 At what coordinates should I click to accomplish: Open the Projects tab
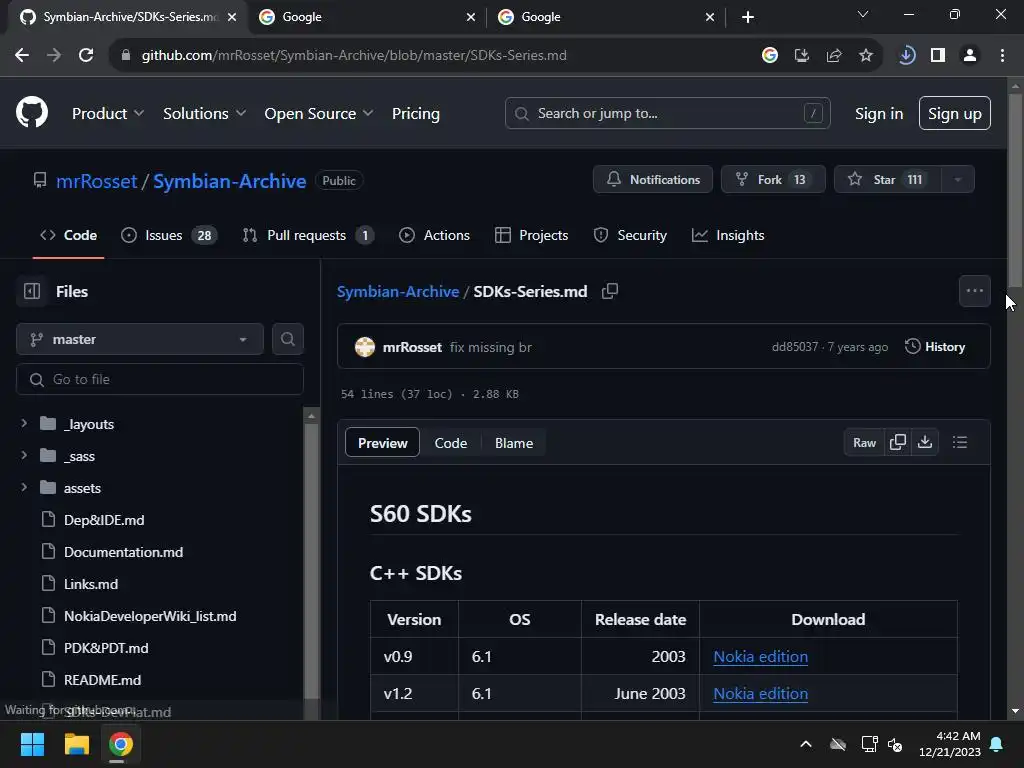(532, 235)
